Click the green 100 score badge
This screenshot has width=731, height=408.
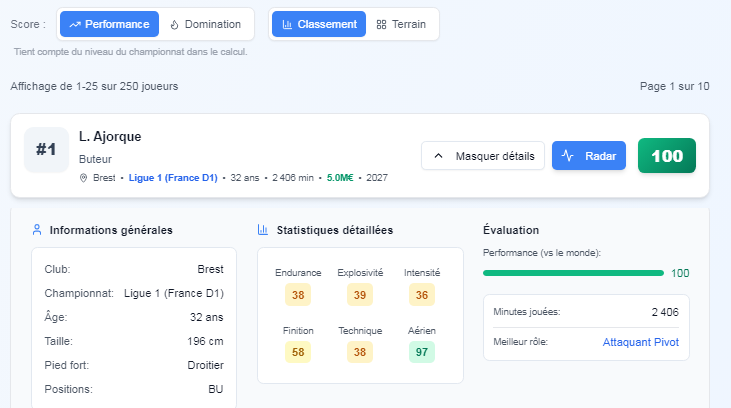click(667, 156)
